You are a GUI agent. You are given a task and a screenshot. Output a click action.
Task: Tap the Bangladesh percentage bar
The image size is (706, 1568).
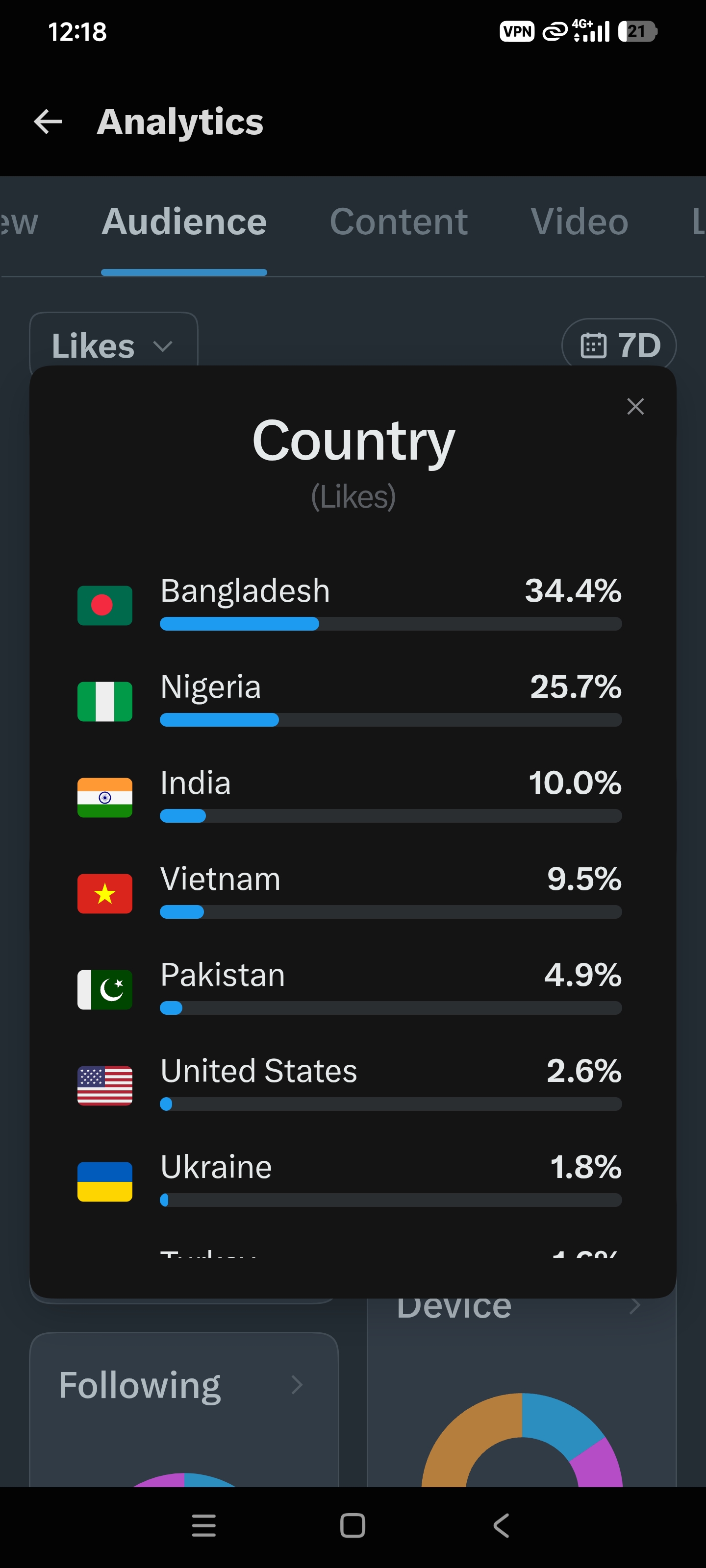(390, 623)
